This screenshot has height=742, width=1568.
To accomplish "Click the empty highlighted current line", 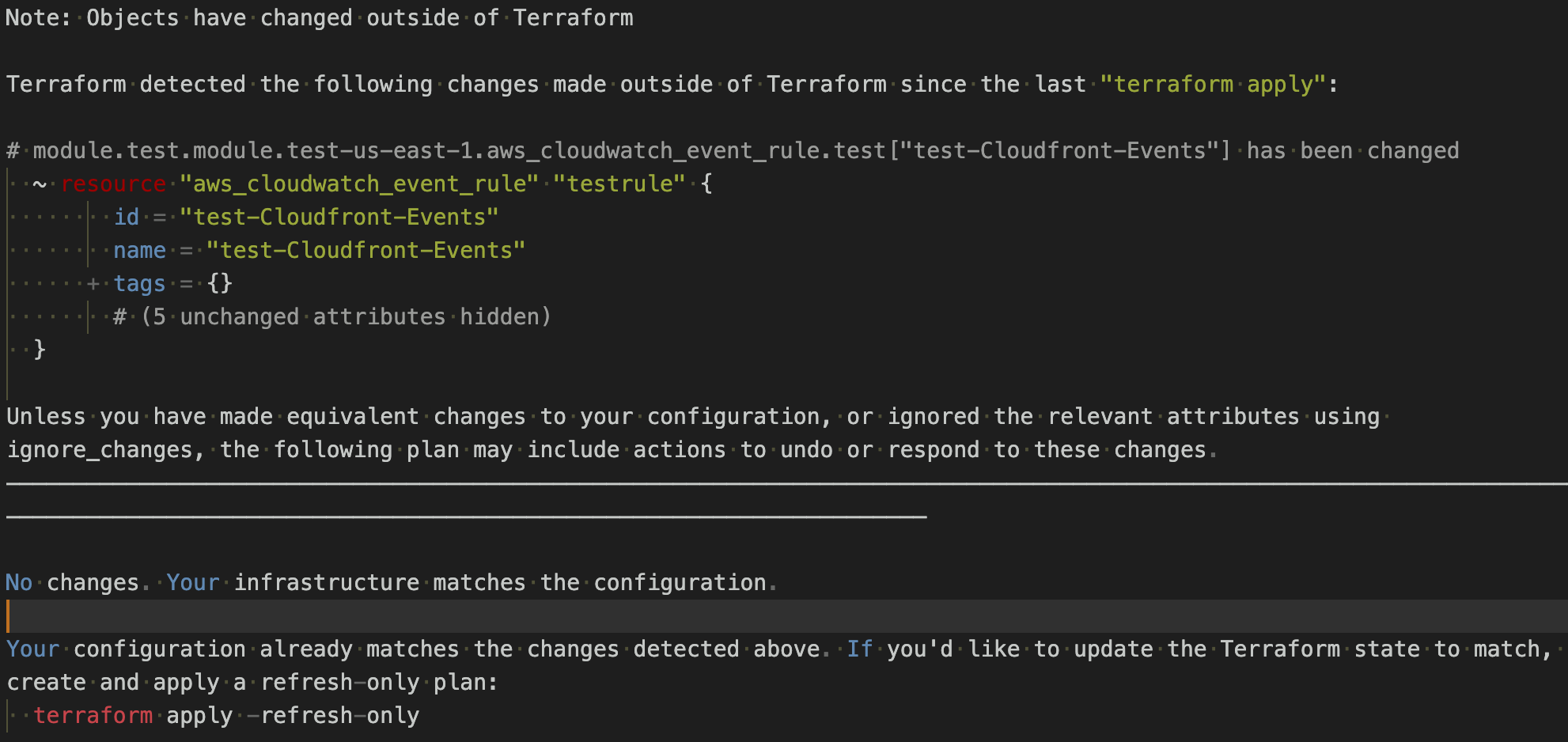I will (x=783, y=615).
